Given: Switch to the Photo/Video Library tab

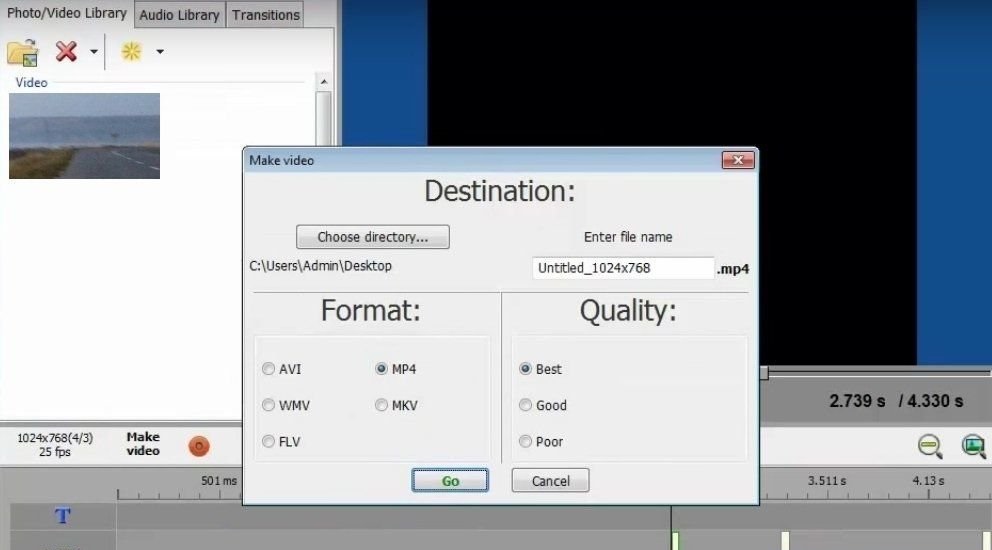Looking at the screenshot, I should pyautogui.click(x=66, y=13).
